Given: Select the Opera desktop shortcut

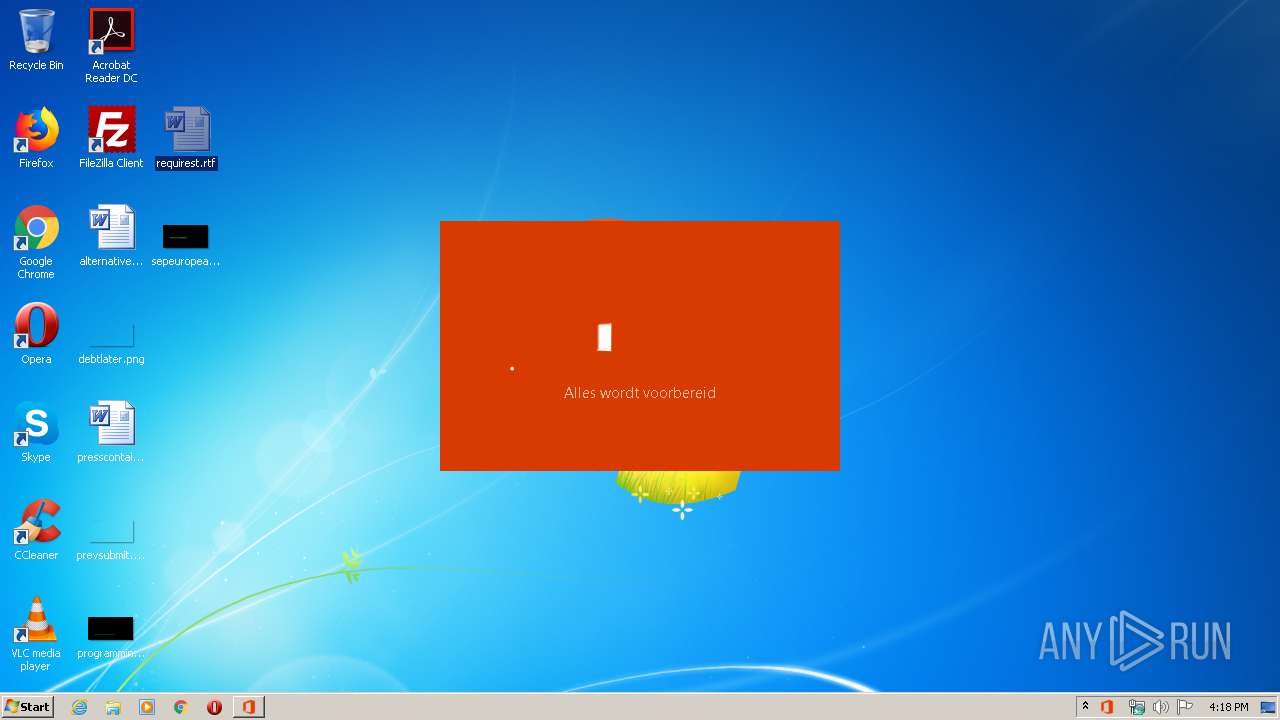Looking at the screenshot, I should pos(36,334).
